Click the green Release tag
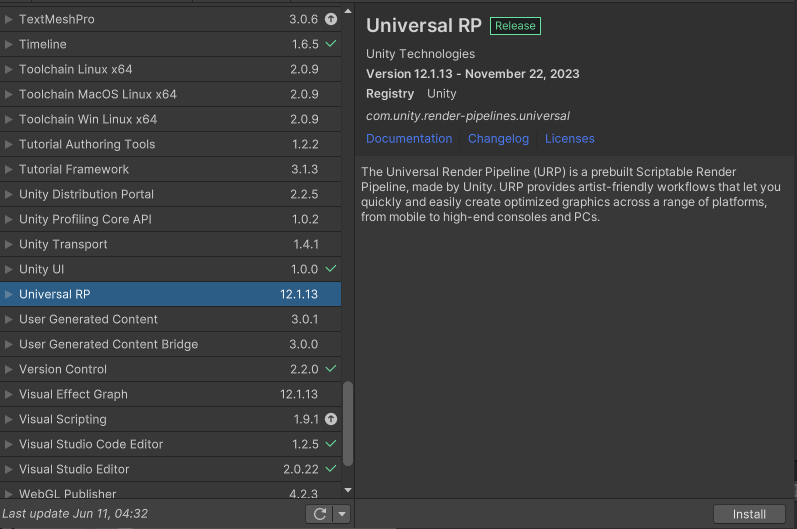The height and width of the screenshot is (529, 797). 515,26
